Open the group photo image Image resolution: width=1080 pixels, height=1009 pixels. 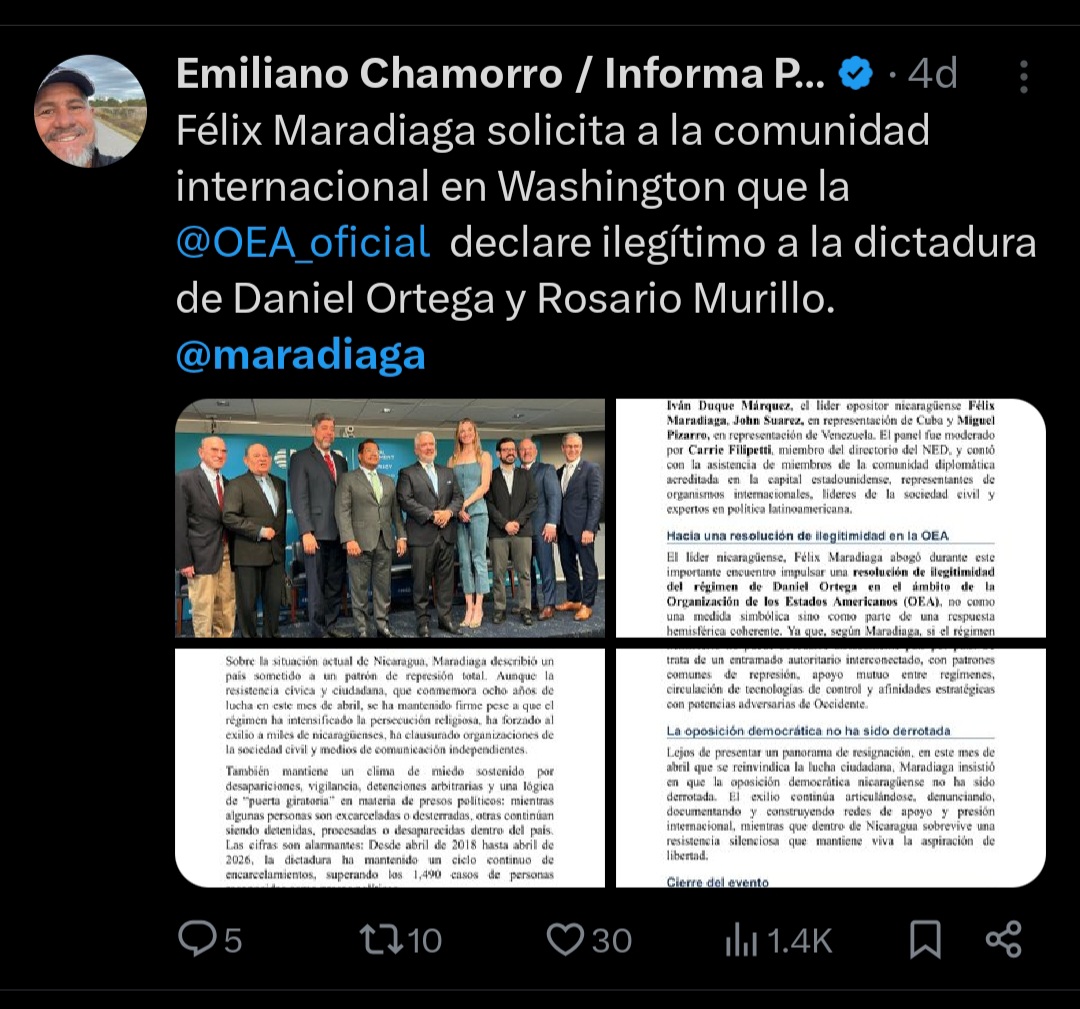(390, 518)
